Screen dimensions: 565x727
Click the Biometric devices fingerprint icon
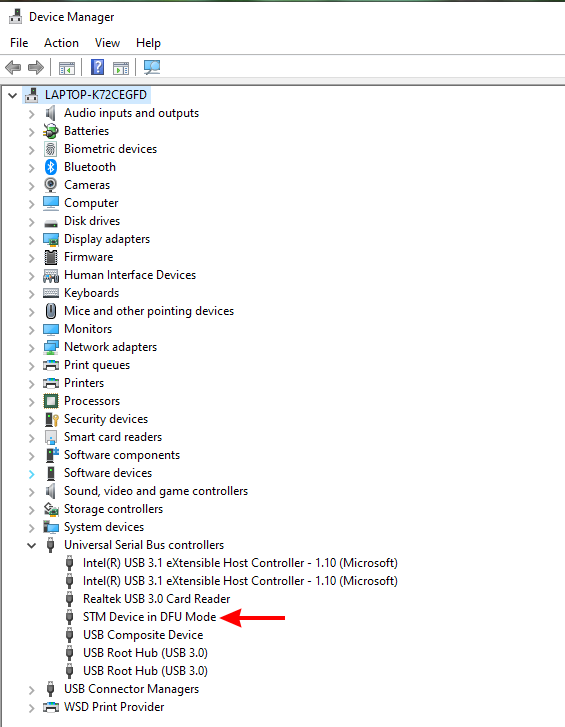click(x=51, y=149)
